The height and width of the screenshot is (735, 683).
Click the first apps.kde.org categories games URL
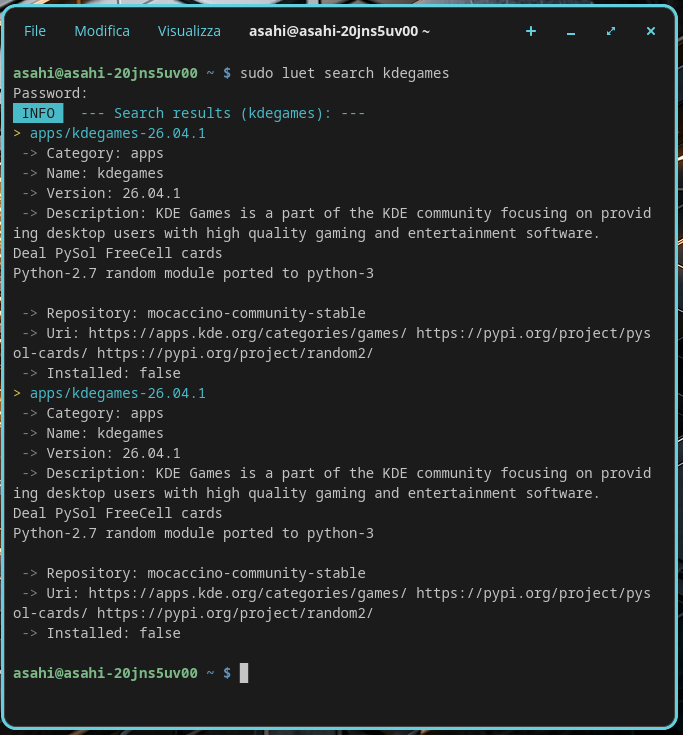click(x=248, y=333)
